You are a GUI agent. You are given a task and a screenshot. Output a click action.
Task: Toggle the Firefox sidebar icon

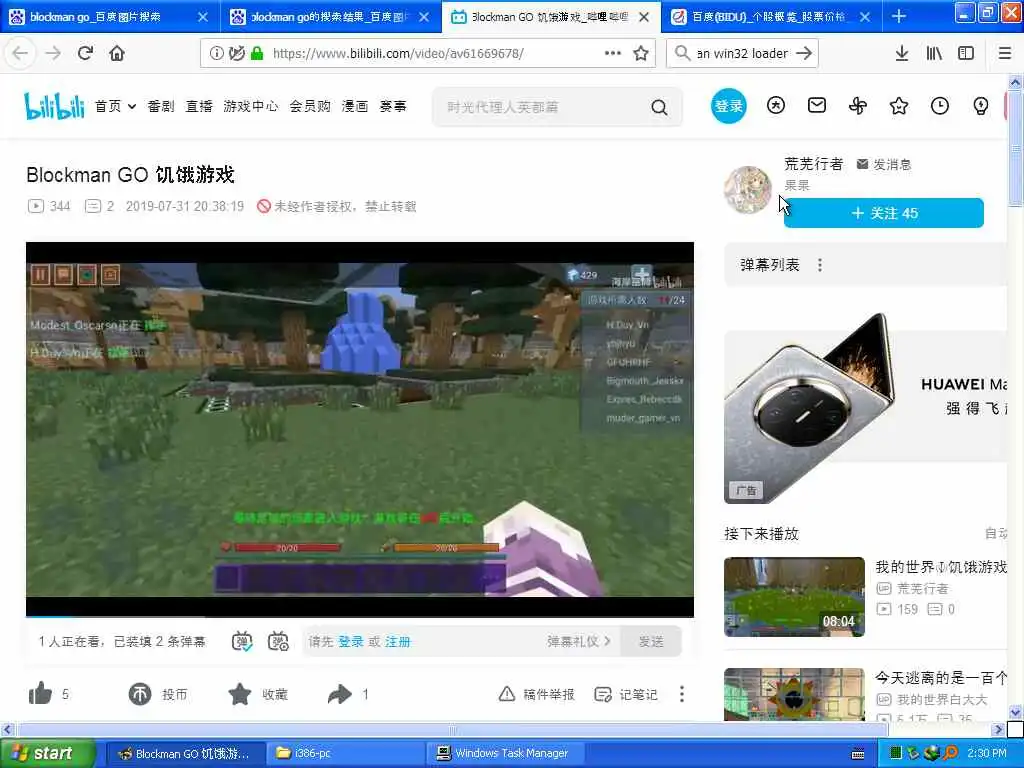click(966, 53)
